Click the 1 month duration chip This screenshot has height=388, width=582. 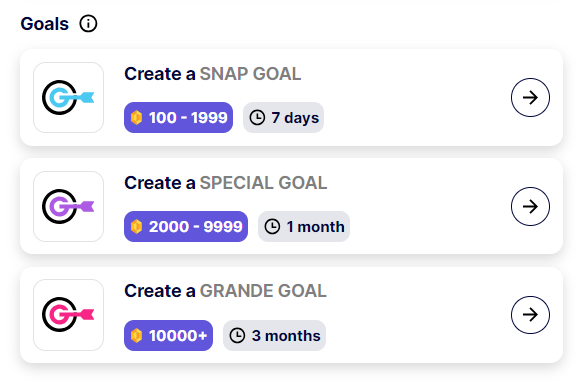coord(304,226)
